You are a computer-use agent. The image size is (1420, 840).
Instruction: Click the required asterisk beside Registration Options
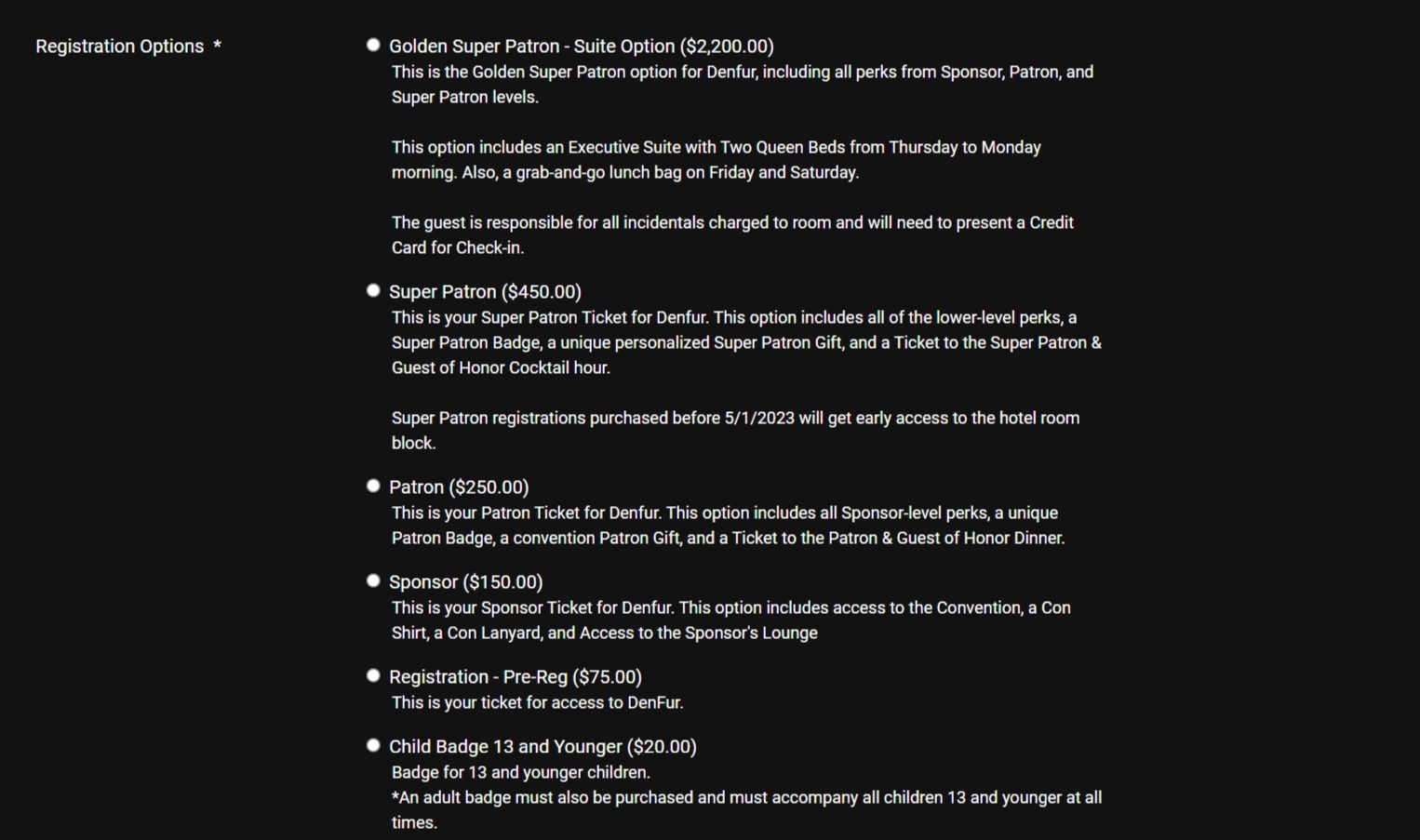click(x=217, y=47)
